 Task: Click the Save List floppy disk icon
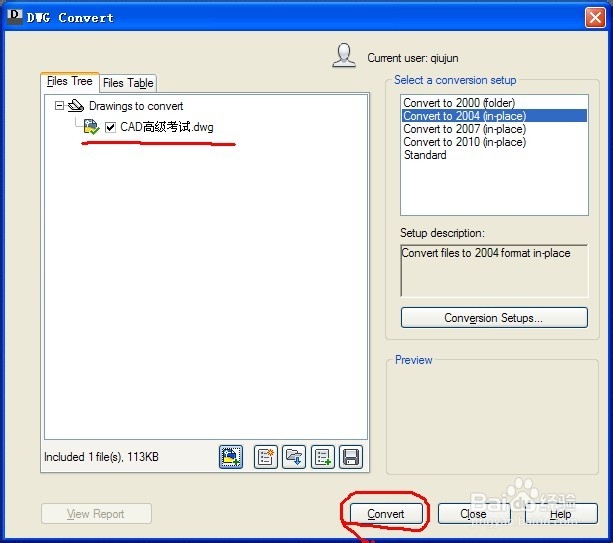pos(351,457)
